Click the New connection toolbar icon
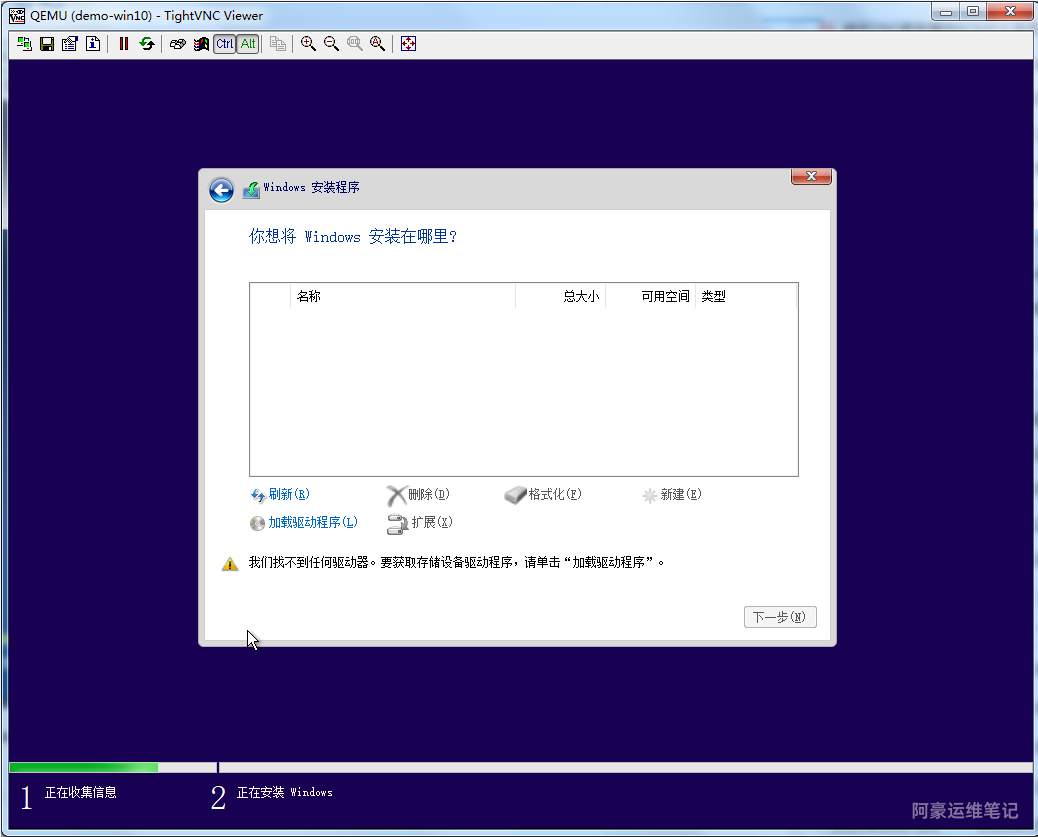1038x837 pixels. pyautogui.click(x=24, y=44)
